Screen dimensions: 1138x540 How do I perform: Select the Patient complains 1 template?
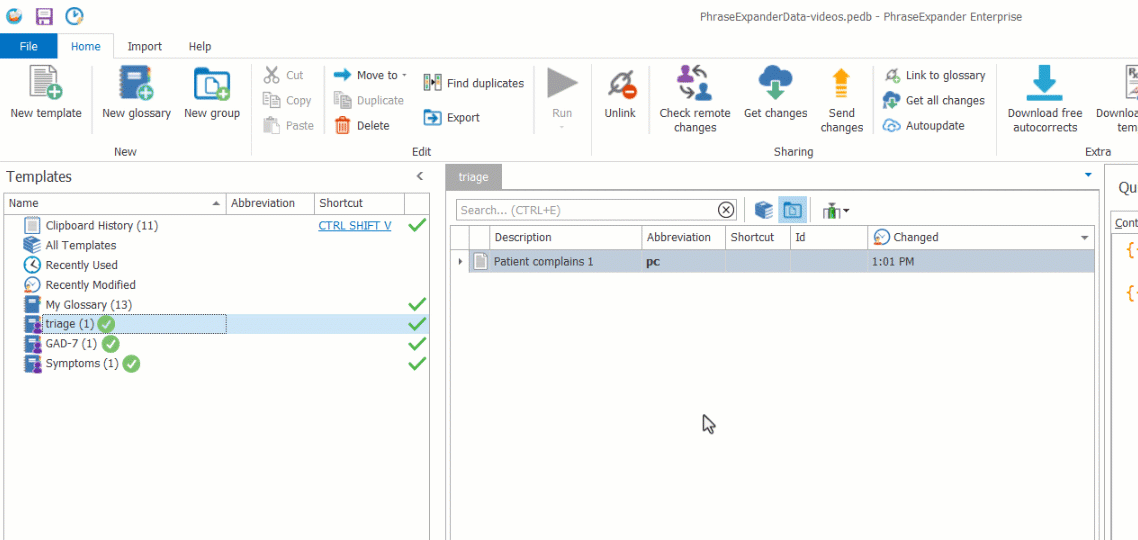click(544, 261)
